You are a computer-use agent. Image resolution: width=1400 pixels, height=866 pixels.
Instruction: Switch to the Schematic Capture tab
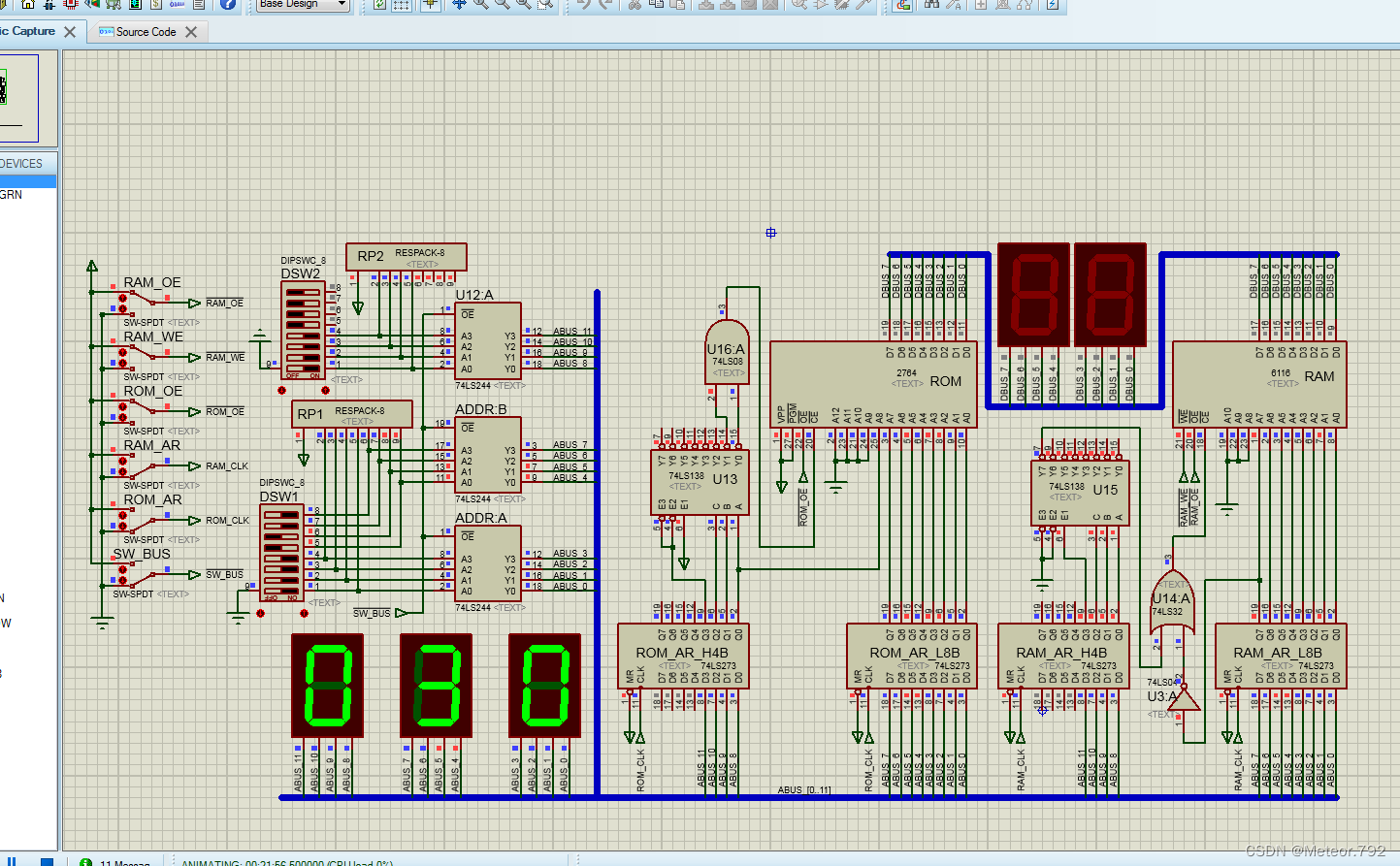coord(27,31)
